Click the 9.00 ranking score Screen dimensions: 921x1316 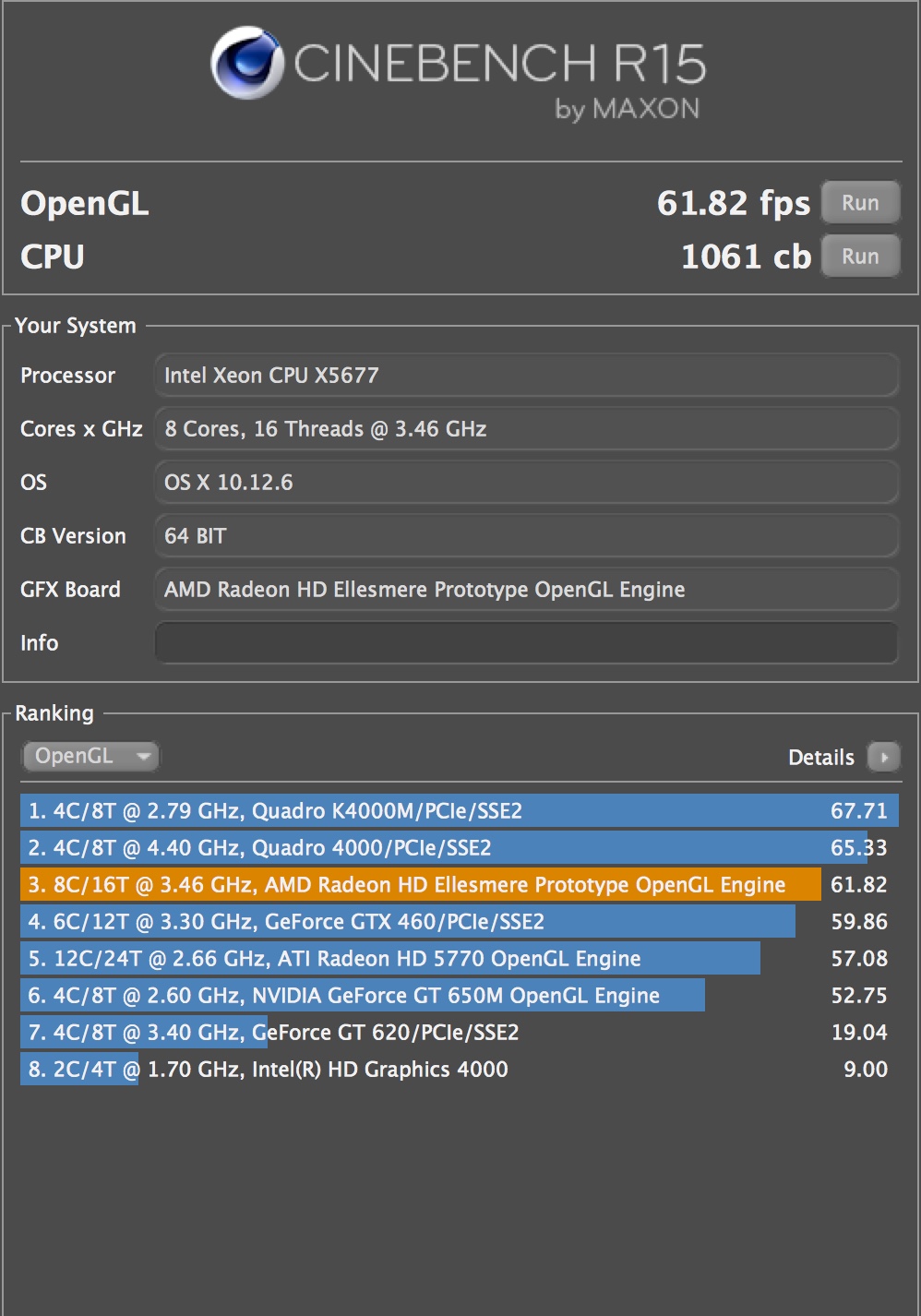(866, 1070)
